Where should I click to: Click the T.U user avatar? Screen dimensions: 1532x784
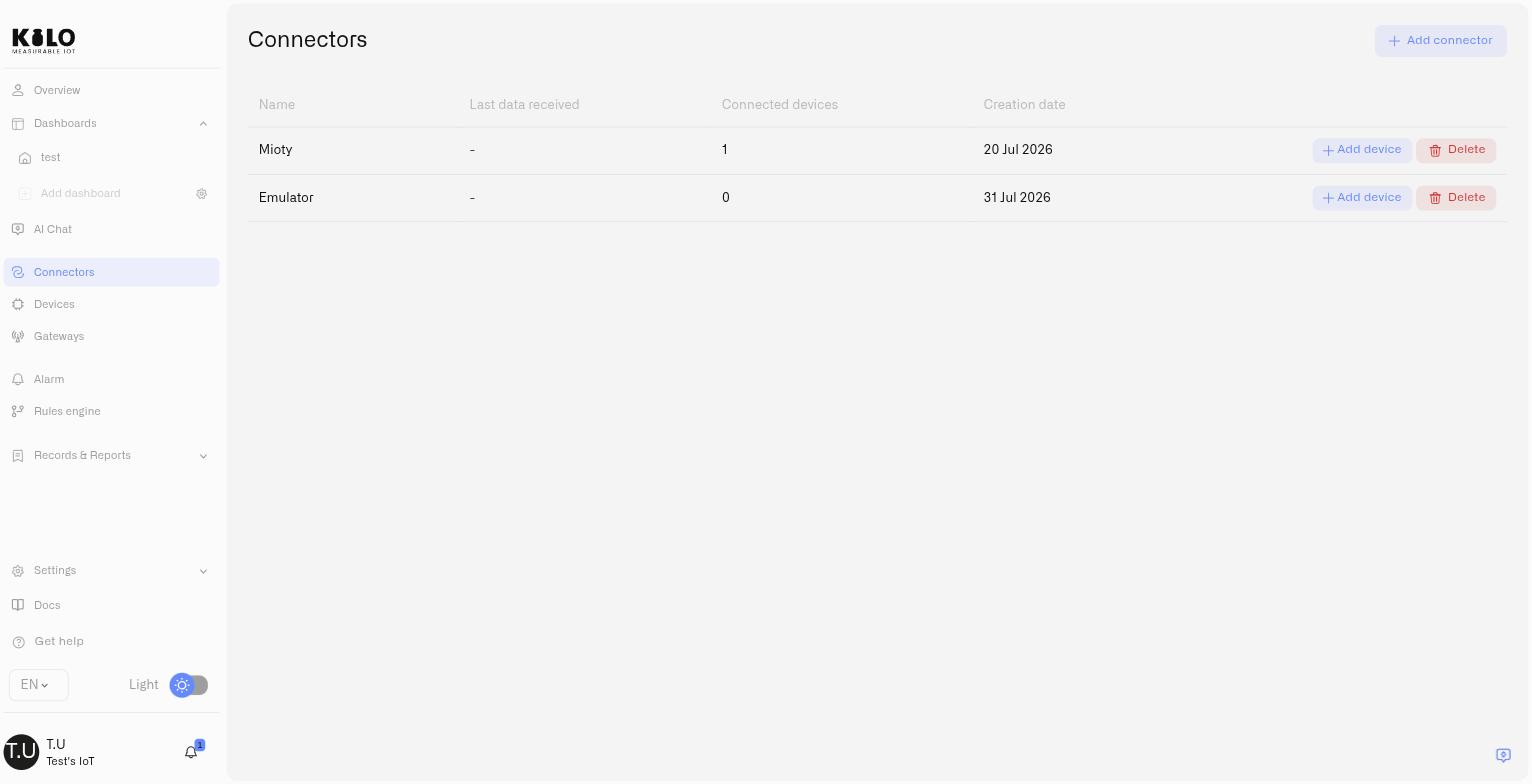pyautogui.click(x=21, y=752)
